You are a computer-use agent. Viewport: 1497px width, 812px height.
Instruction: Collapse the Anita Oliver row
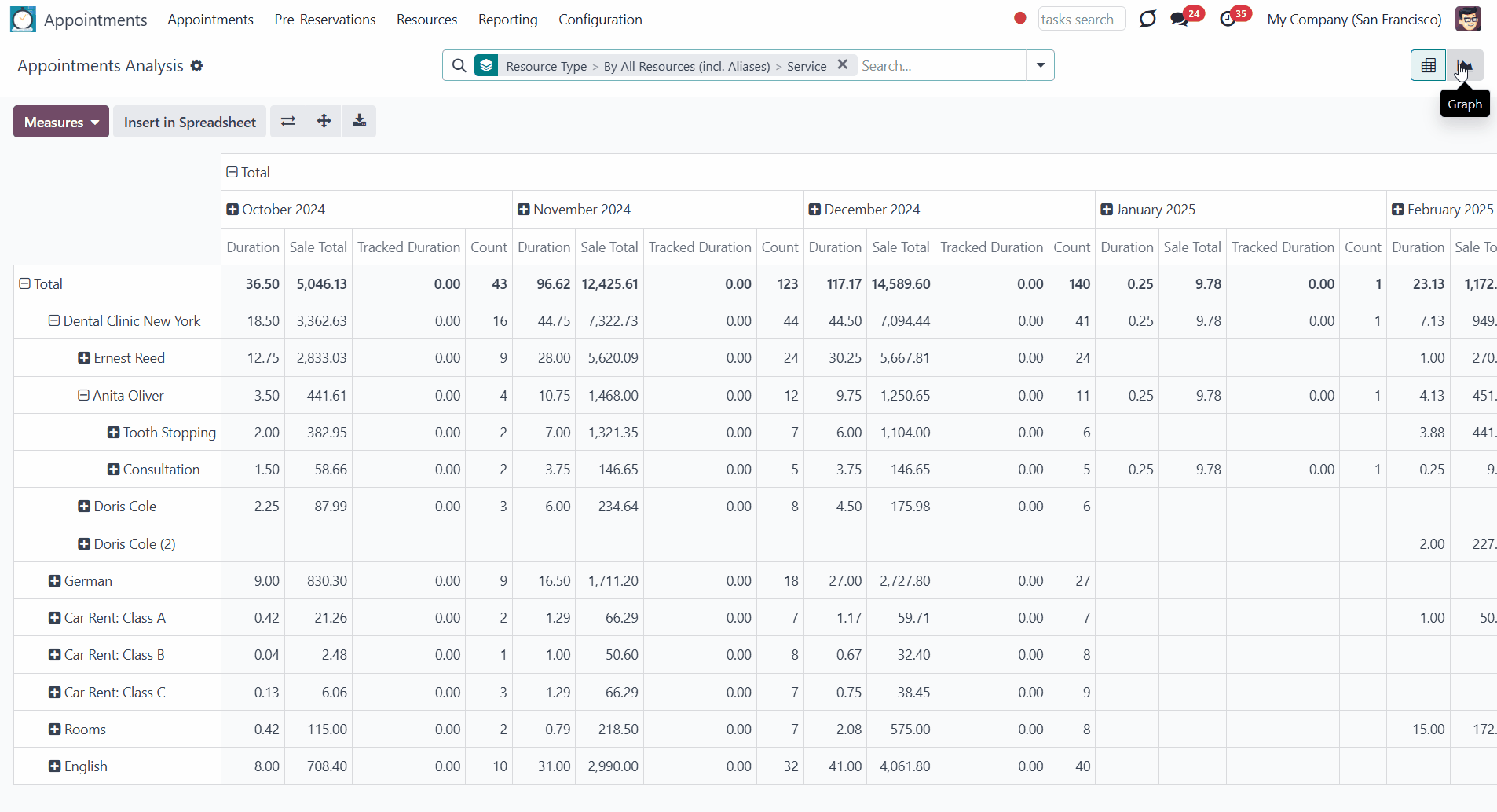[83, 395]
